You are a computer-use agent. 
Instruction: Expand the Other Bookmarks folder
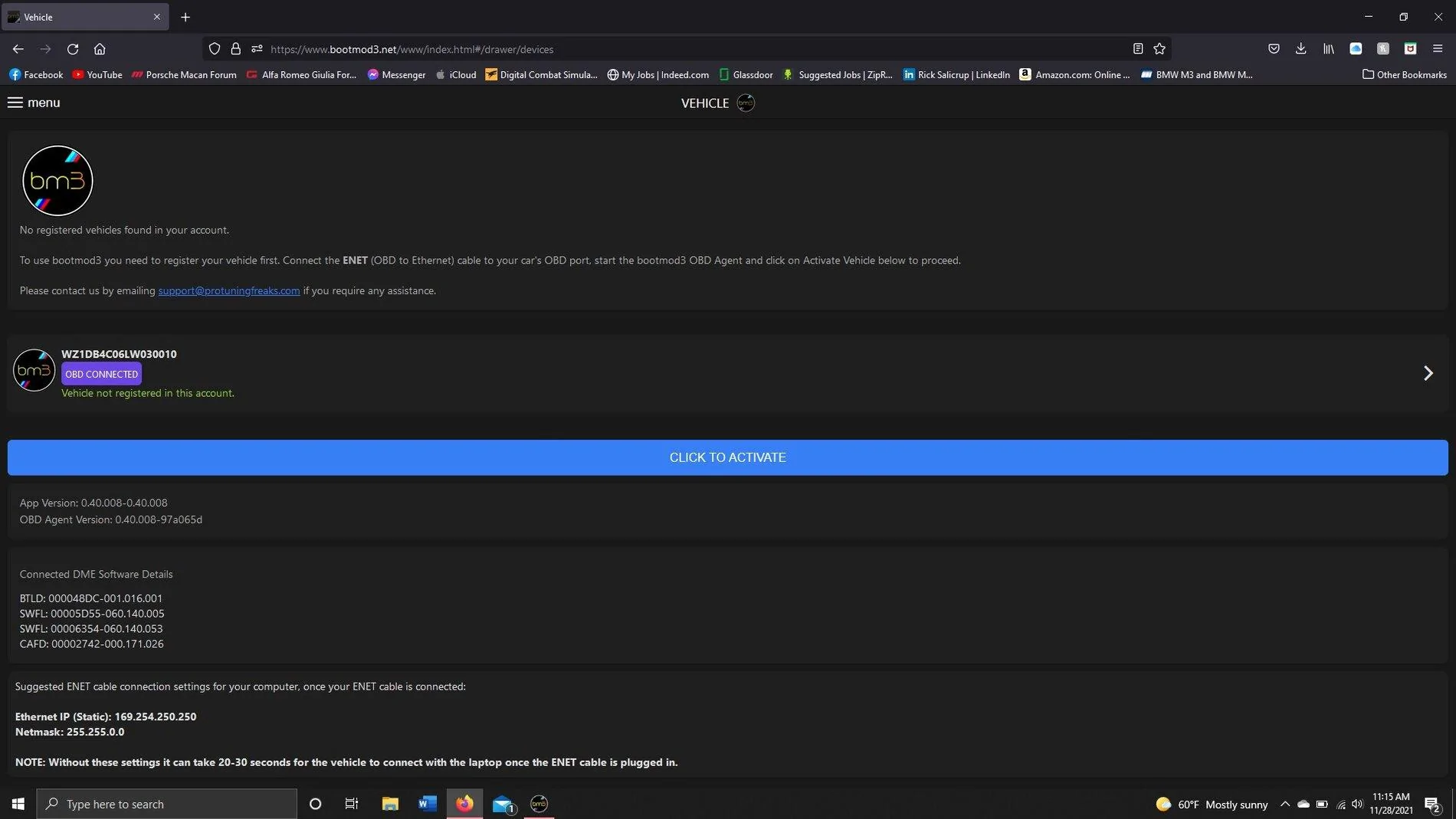pos(1405,74)
